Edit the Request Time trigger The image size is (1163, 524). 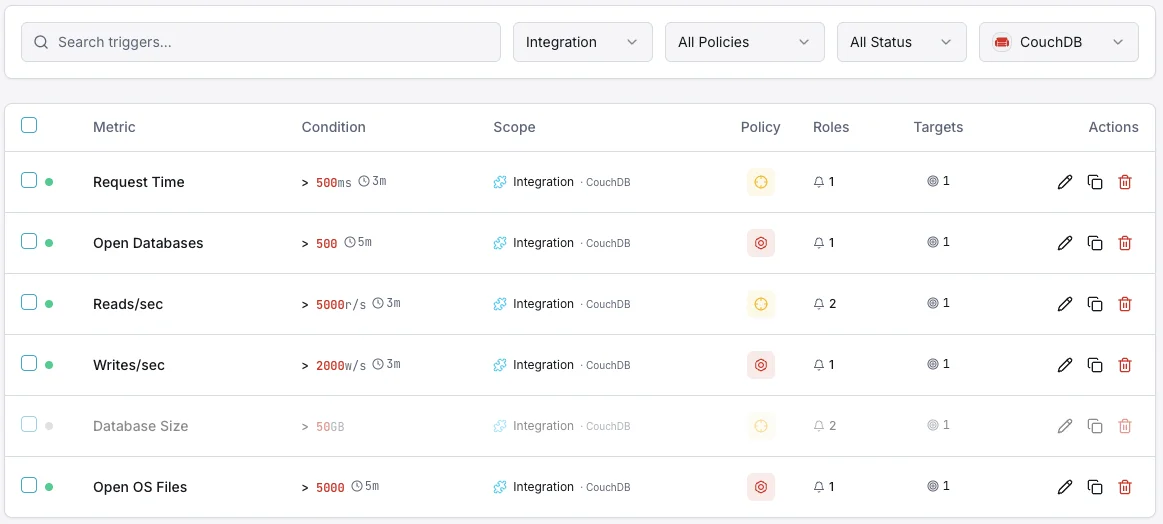[1064, 182]
